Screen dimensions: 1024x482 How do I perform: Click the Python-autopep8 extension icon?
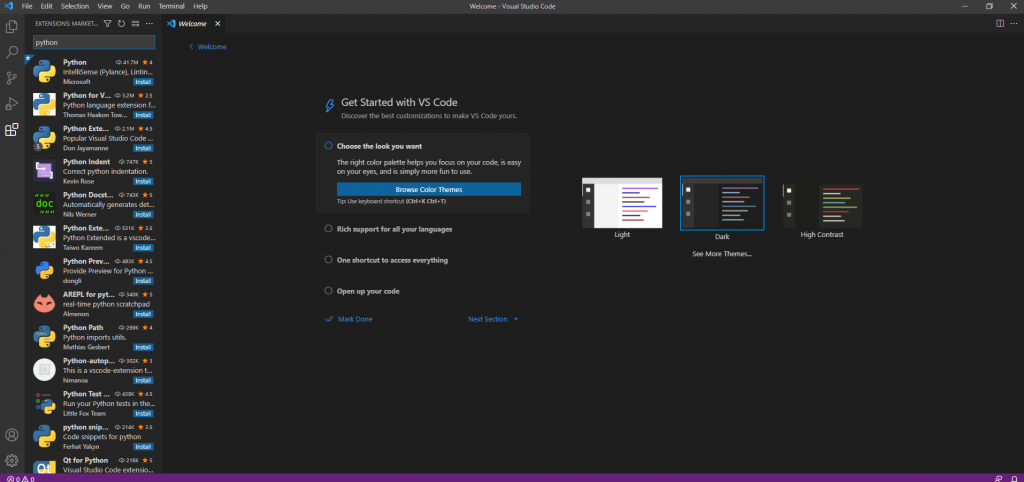click(x=44, y=370)
